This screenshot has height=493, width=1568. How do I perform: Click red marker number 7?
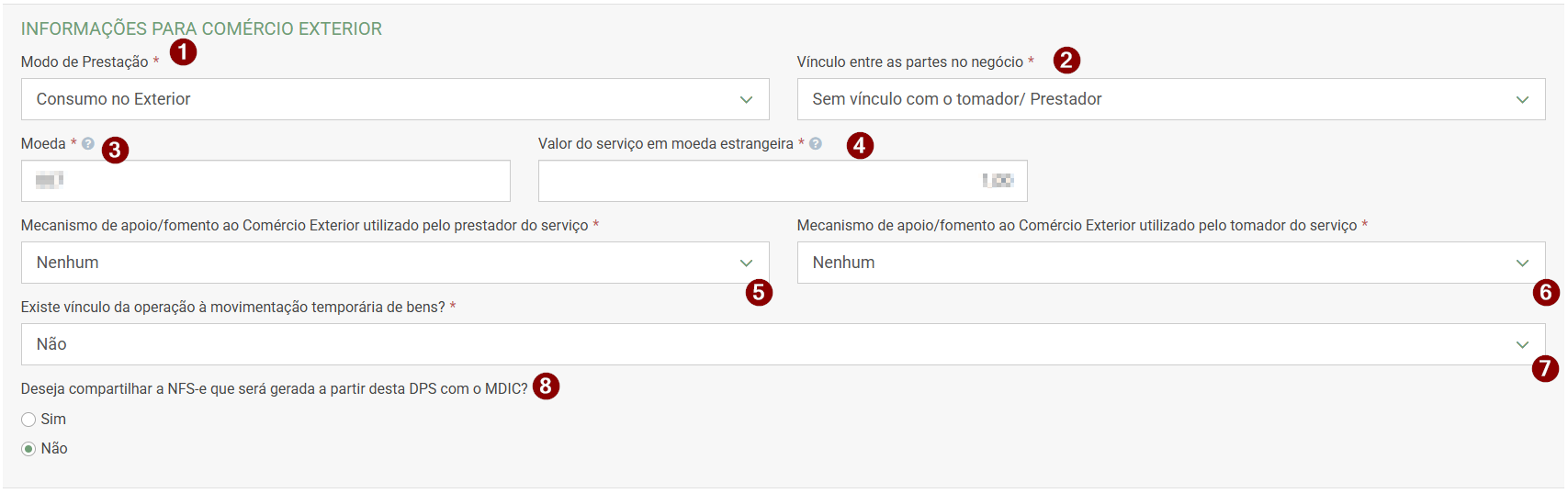pyautogui.click(x=1545, y=369)
